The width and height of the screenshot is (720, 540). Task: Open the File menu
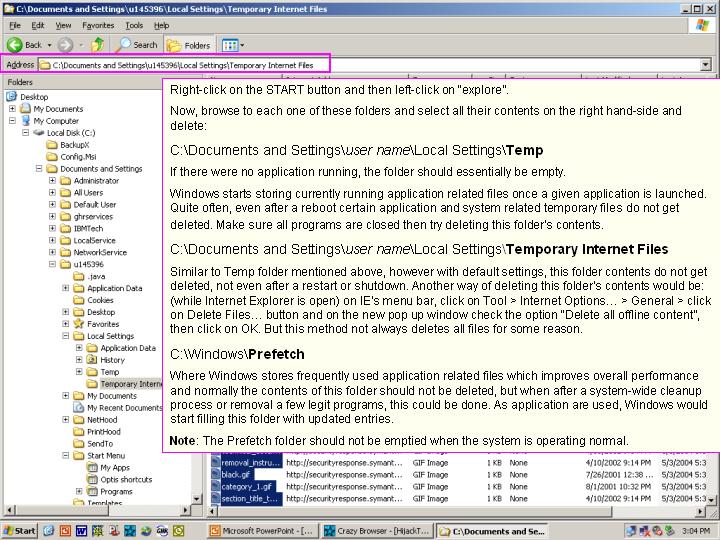pyautogui.click(x=15, y=26)
